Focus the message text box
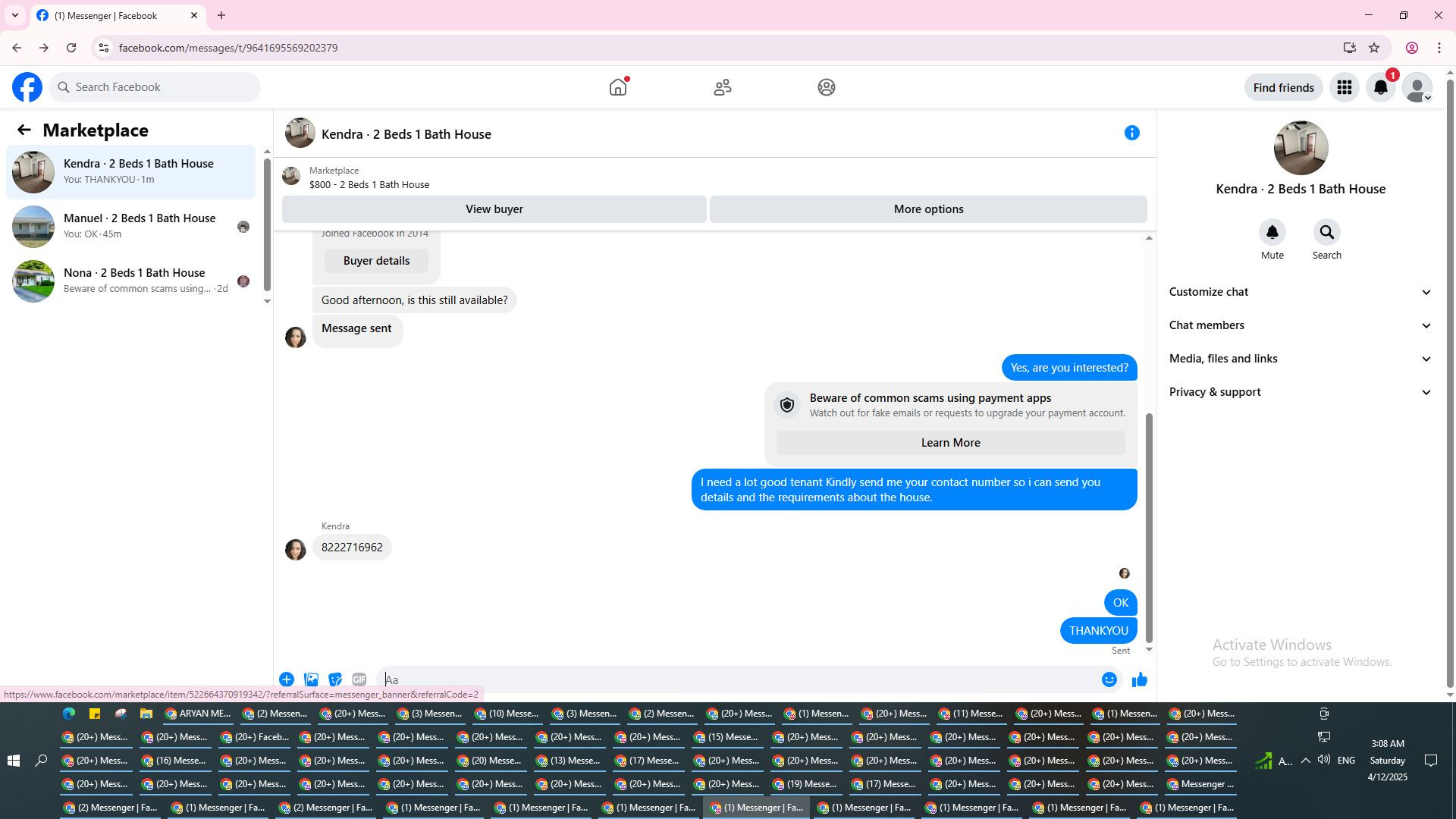1456x819 pixels. [739, 679]
